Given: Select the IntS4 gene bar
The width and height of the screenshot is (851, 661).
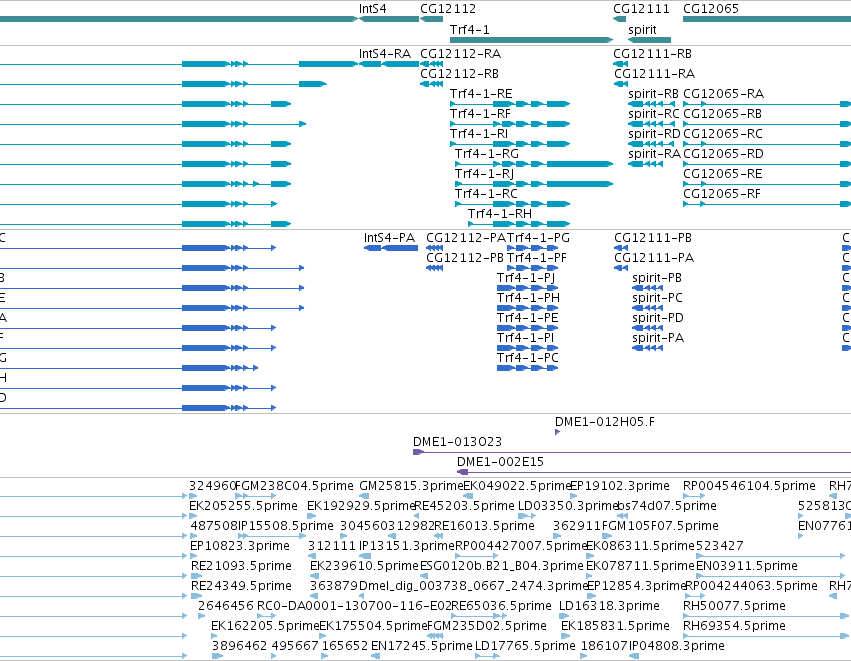Looking at the screenshot, I should tap(389, 19).
